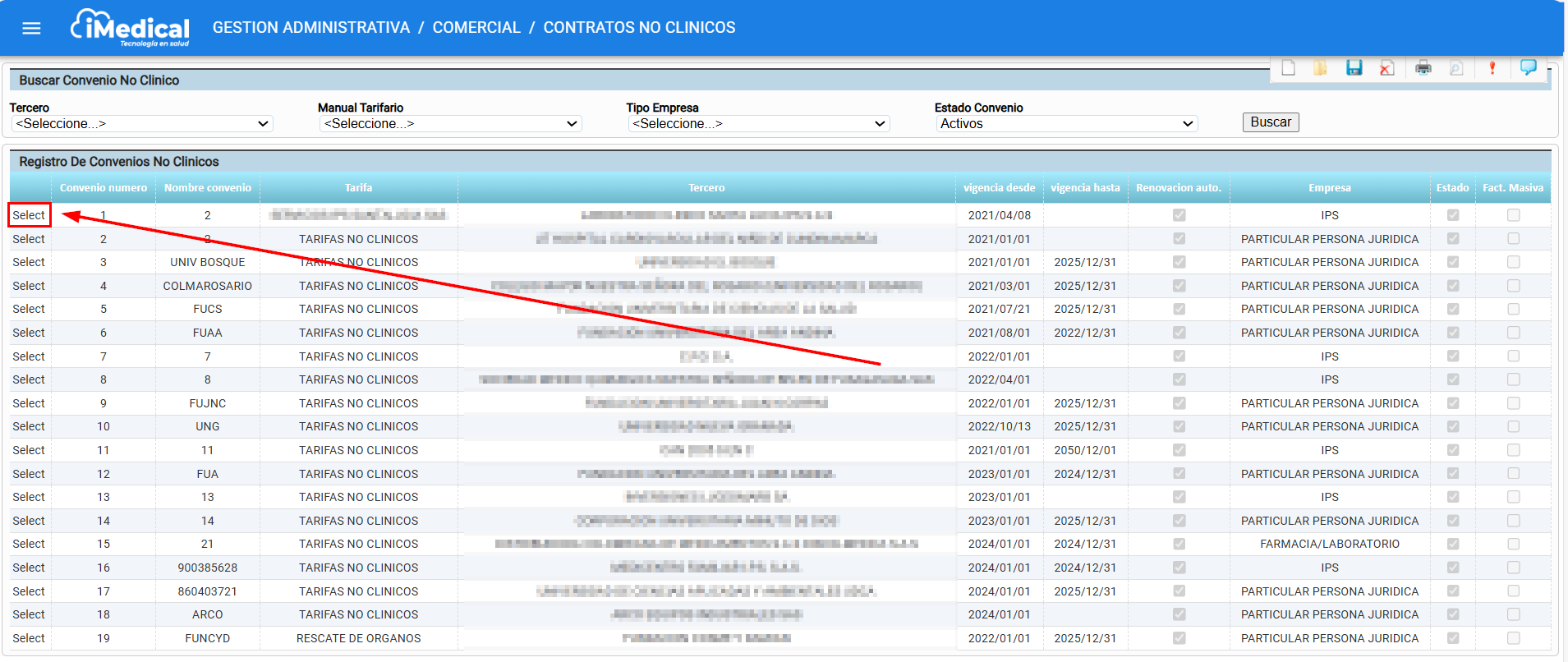Create a new record with blank page icon
The image size is (1568, 662).
pyautogui.click(x=1288, y=68)
